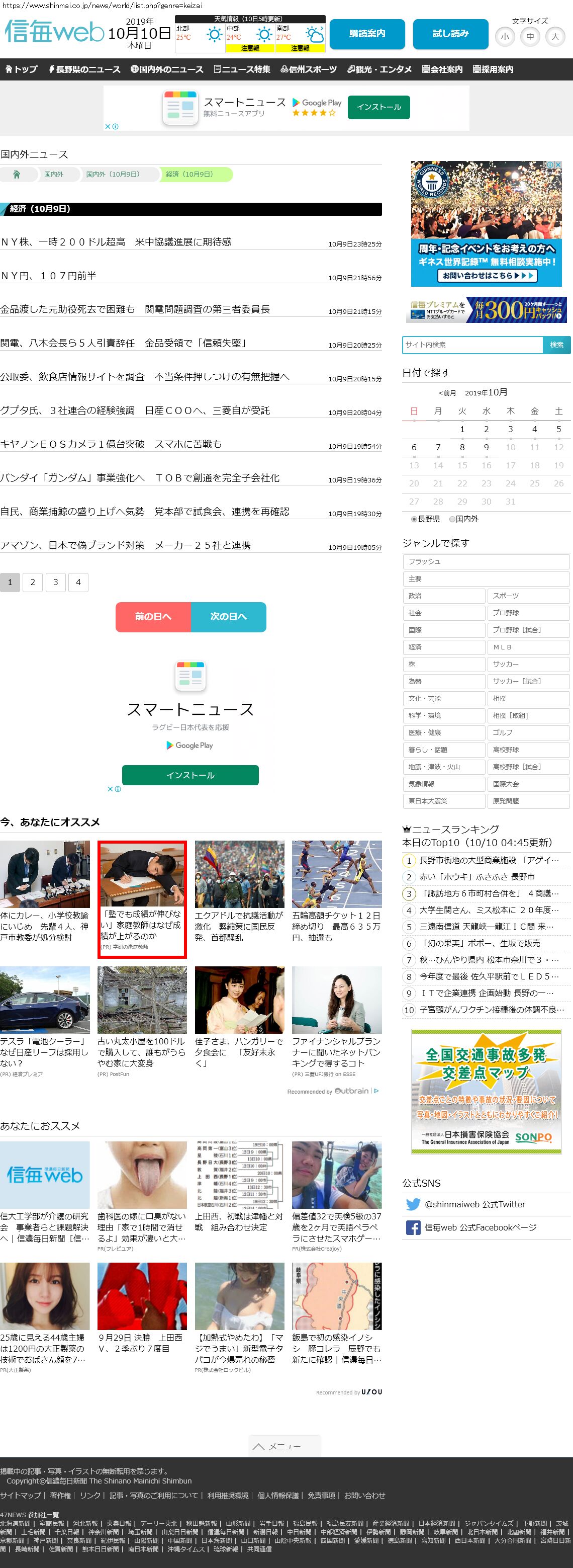Image resolution: width=573 pixels, height=1568 pixels.
Task: Select the 国内外 radio button
Action: pyautogui.click(x=452, y=519)
